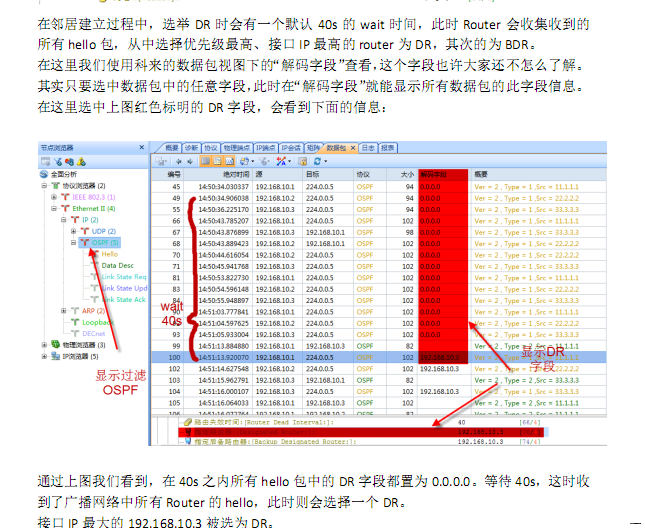Switch to the 诊断 tab

tap(191, 148)
